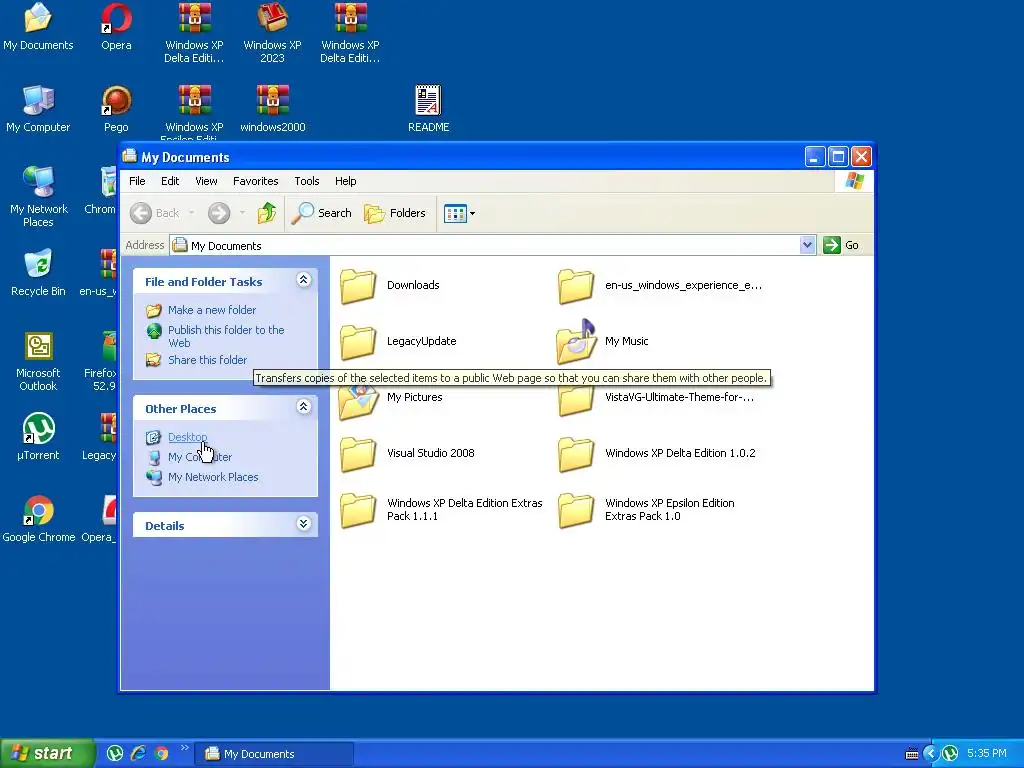Collapse the Other Places panel
1024x768 pixels.
(303, 407)
